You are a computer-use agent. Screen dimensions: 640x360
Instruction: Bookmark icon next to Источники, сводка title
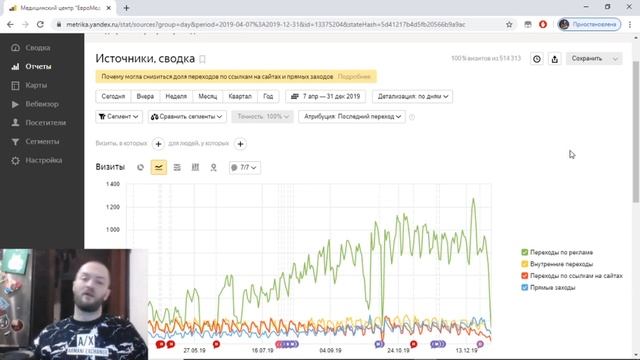[202, 59]
